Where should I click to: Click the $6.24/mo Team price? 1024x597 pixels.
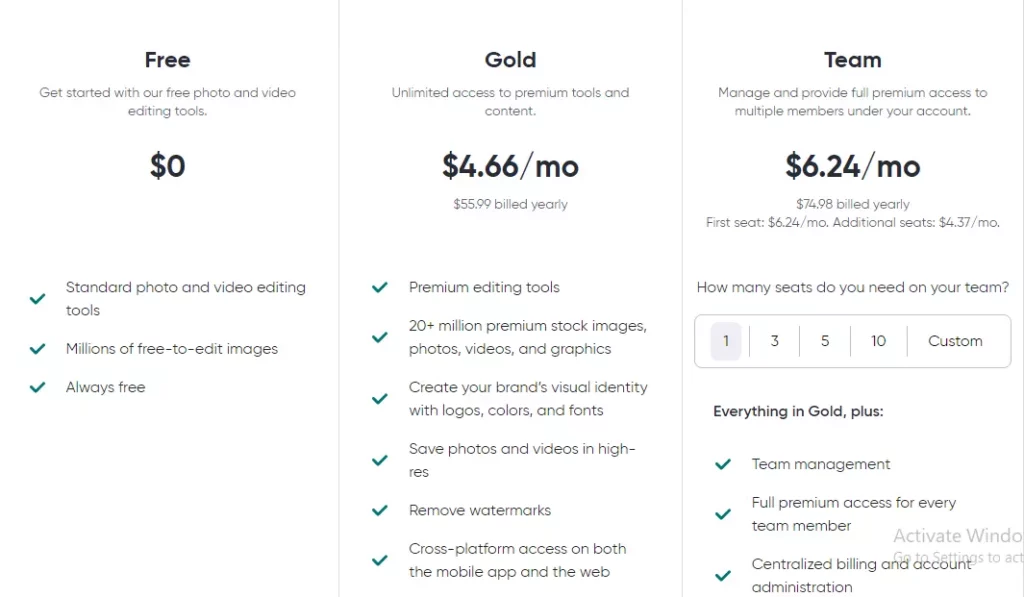pos(852,166)
